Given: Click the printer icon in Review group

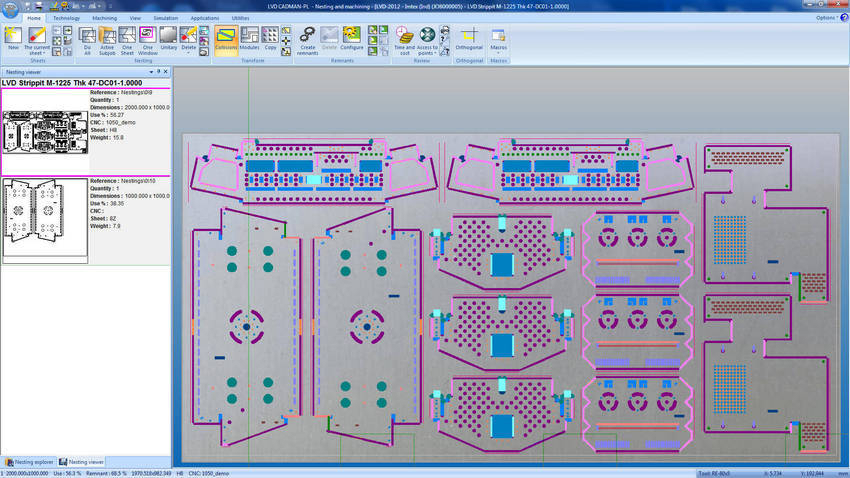Looking at the screenshot, I should click(445, 30).
